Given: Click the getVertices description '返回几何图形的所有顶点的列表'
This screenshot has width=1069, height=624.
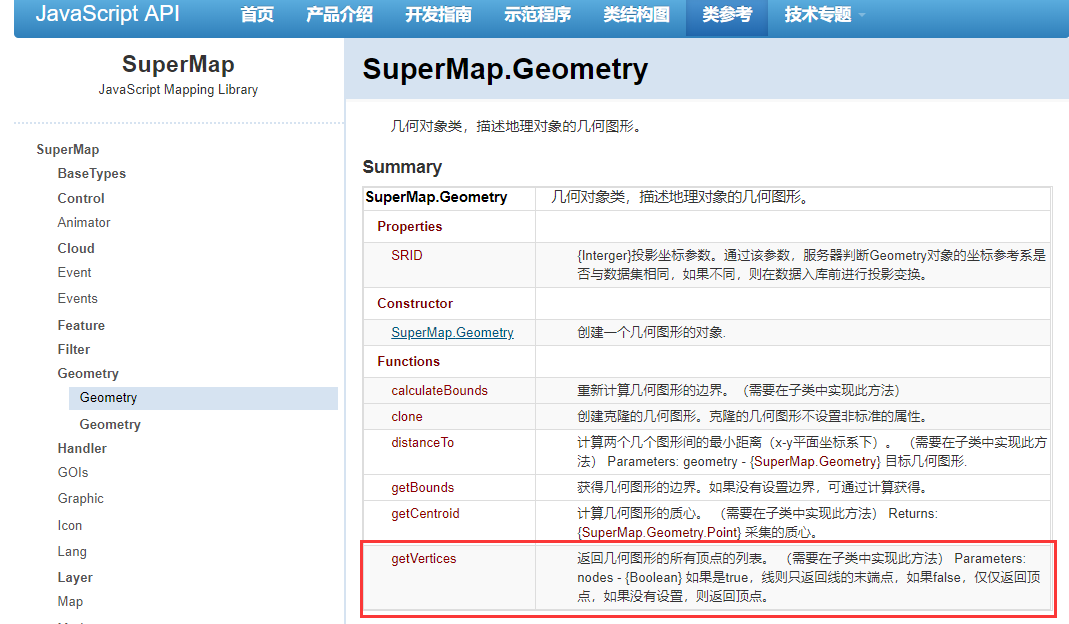Looking at the screenshot, I should pos(670,558).
